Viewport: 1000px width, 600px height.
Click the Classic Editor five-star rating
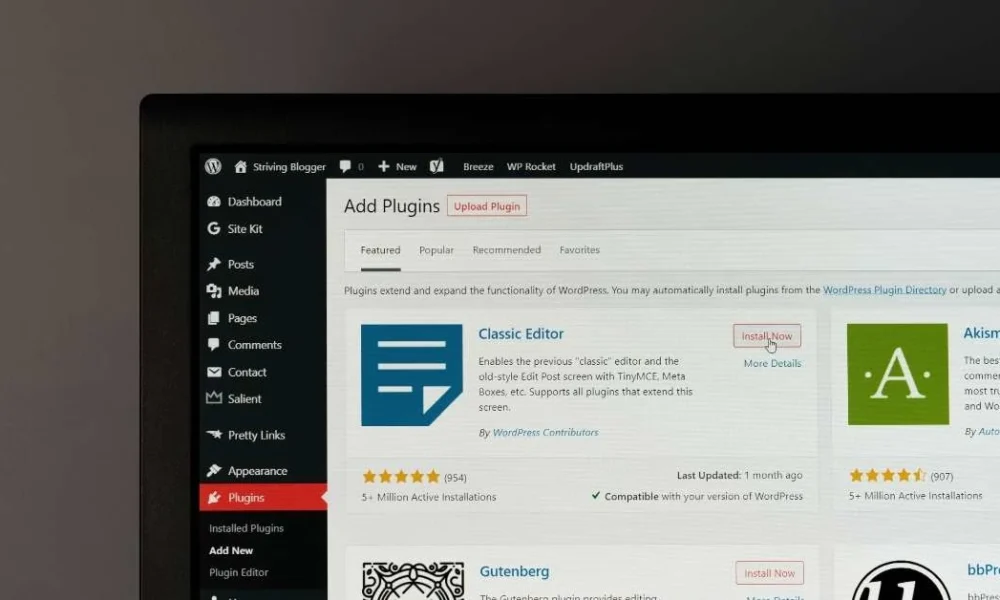click(401, 477)
